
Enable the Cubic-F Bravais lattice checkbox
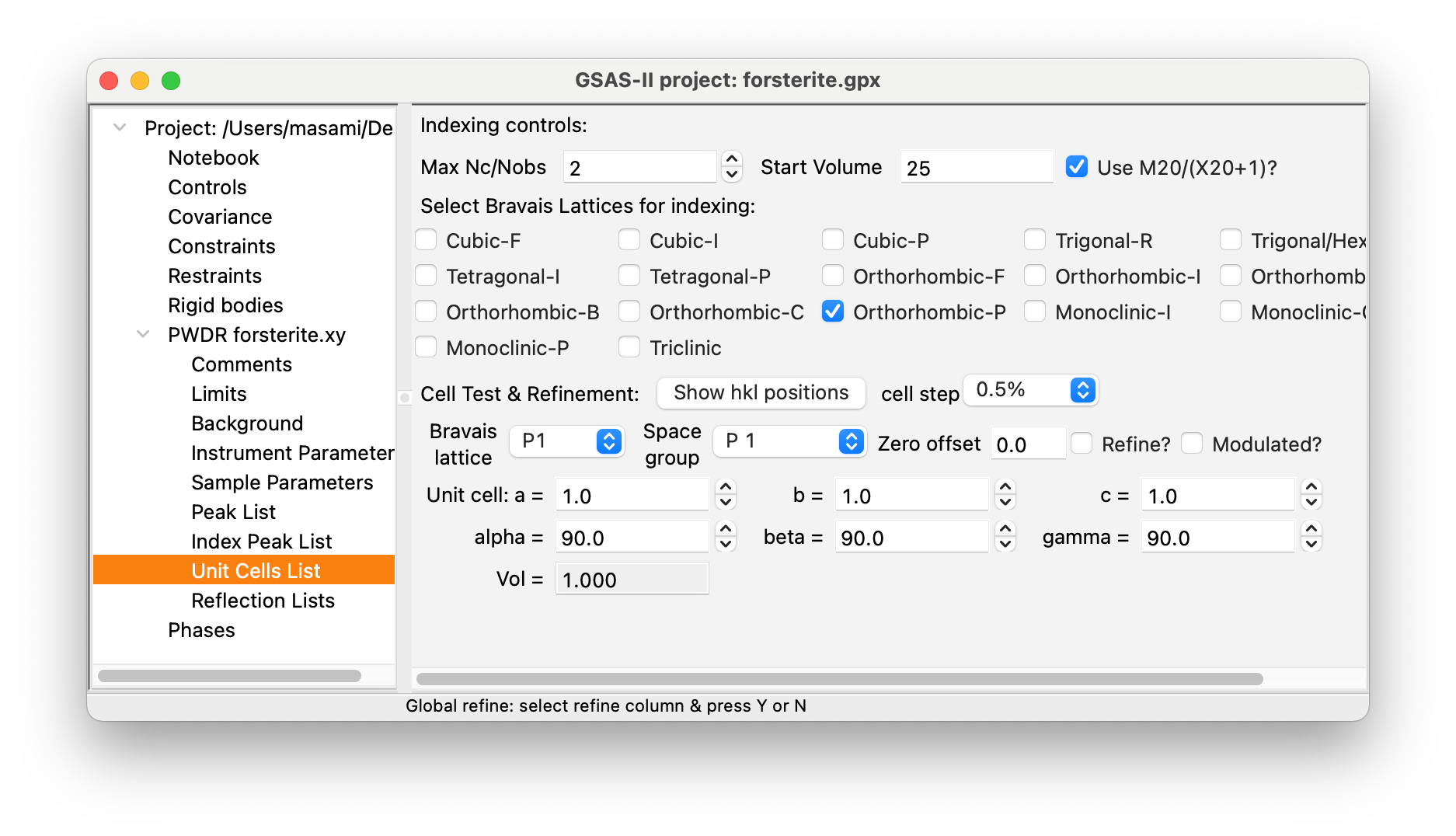pyautogui.click(x=426, y=239)
